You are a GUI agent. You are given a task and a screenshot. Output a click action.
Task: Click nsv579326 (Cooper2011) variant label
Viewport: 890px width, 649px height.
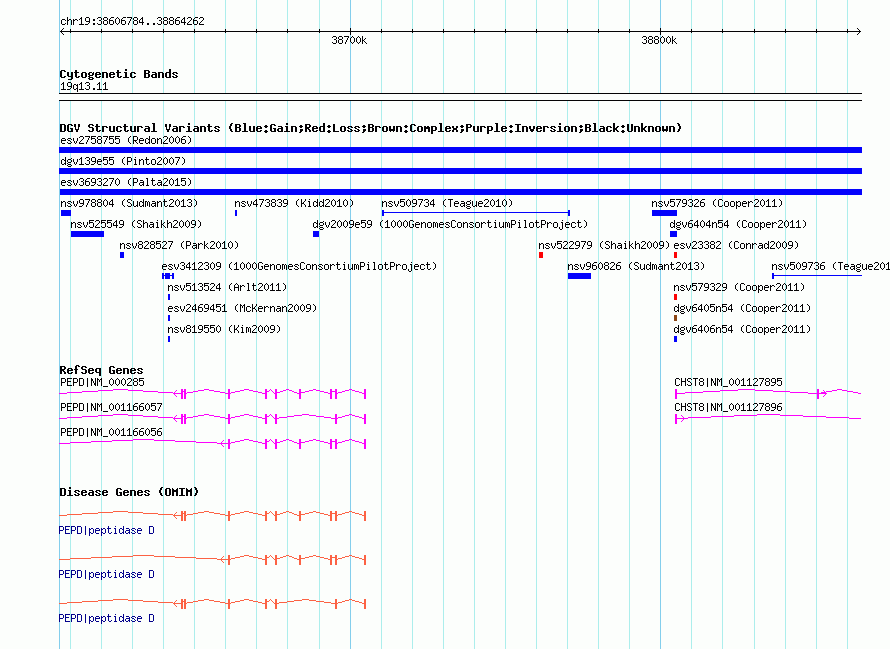pos(717,203)
